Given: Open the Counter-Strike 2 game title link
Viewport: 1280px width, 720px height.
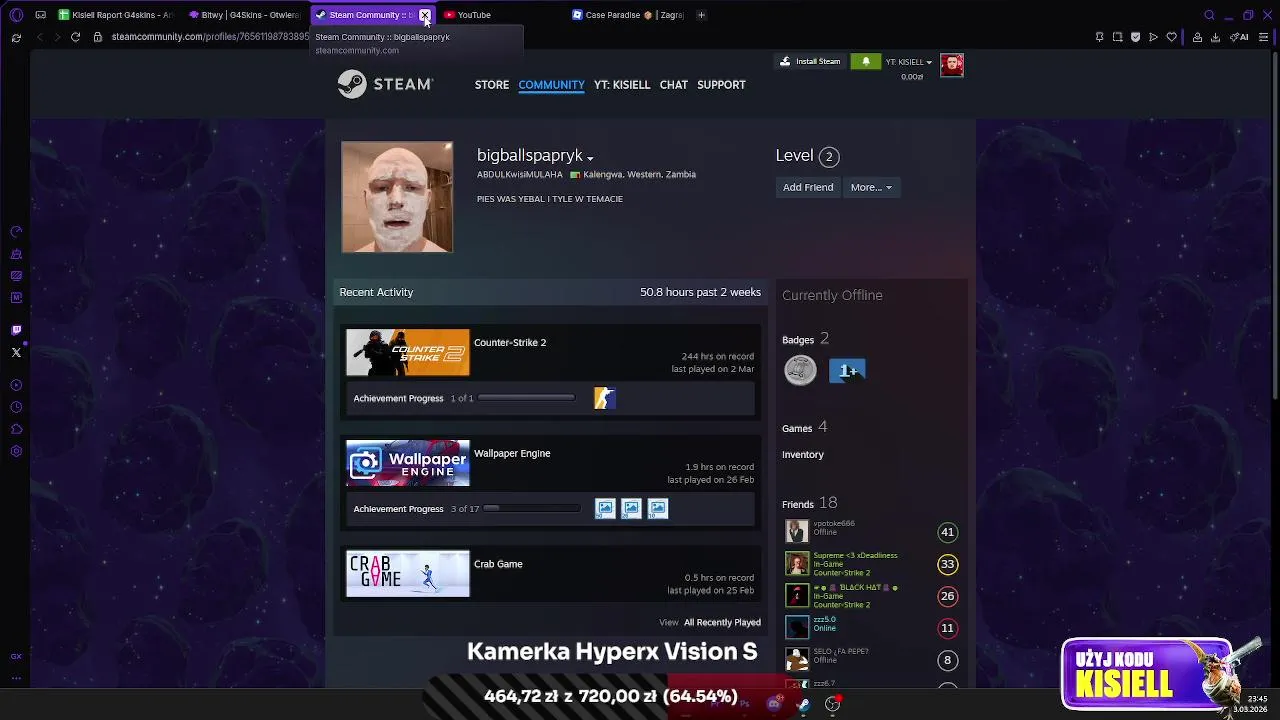Looking at the screenshot, I should pos(510,342).
